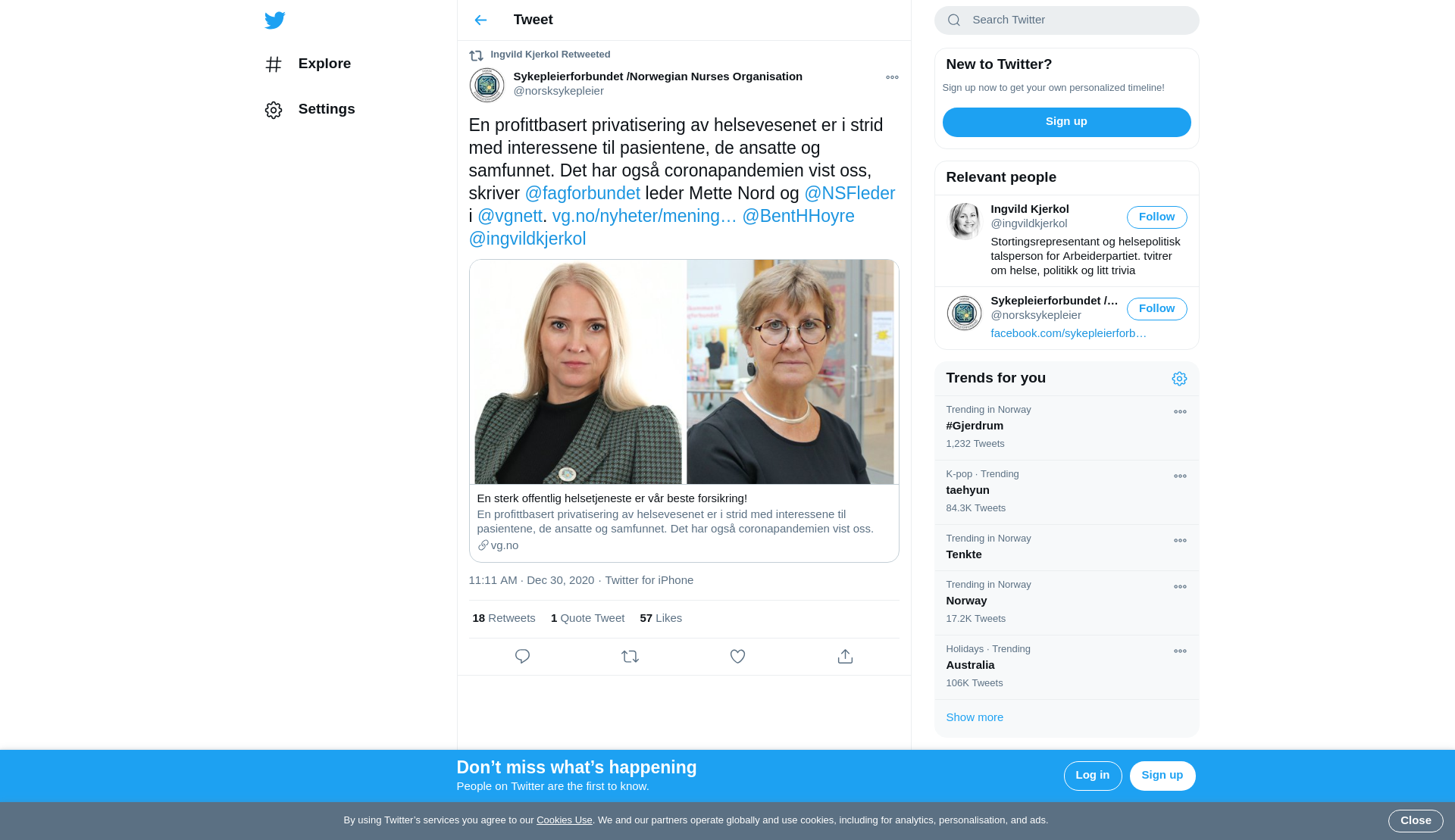The height and width of the screenshot is (840, 1455).
Task: Open Sykepleierforbundet avatar in Relevant people
Action: [x=964, y=313]
